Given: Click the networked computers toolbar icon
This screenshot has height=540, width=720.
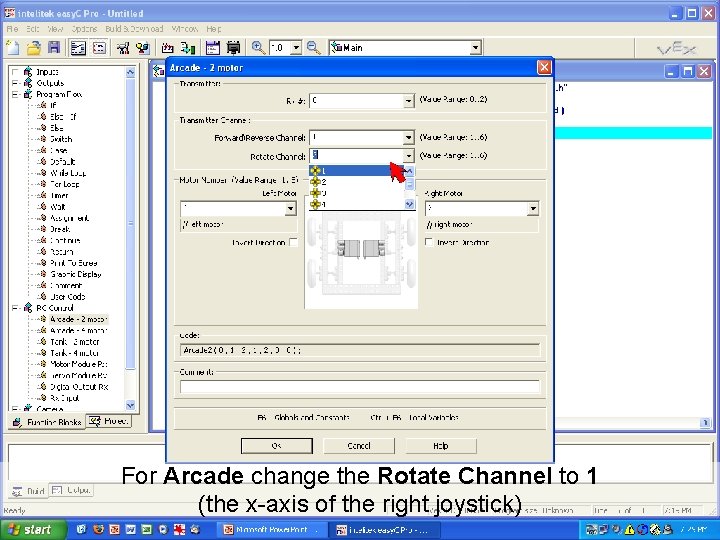Looking at the screenshot, I should pos(143,47).
